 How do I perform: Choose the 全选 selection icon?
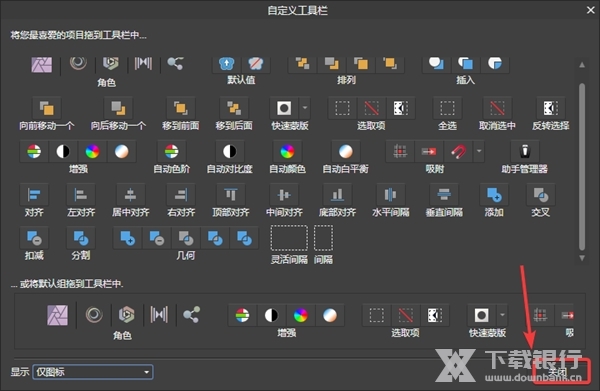(447, 108)
